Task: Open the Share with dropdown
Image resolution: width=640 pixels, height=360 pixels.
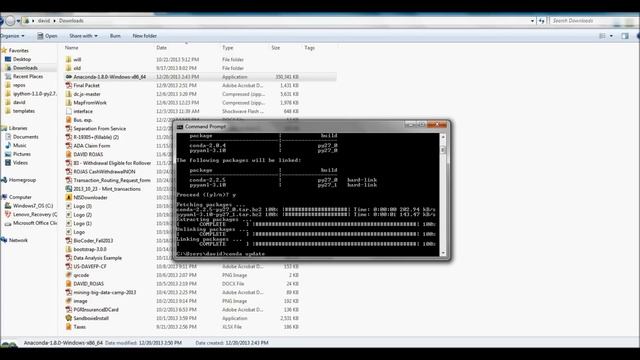Action: coord(83,36)
